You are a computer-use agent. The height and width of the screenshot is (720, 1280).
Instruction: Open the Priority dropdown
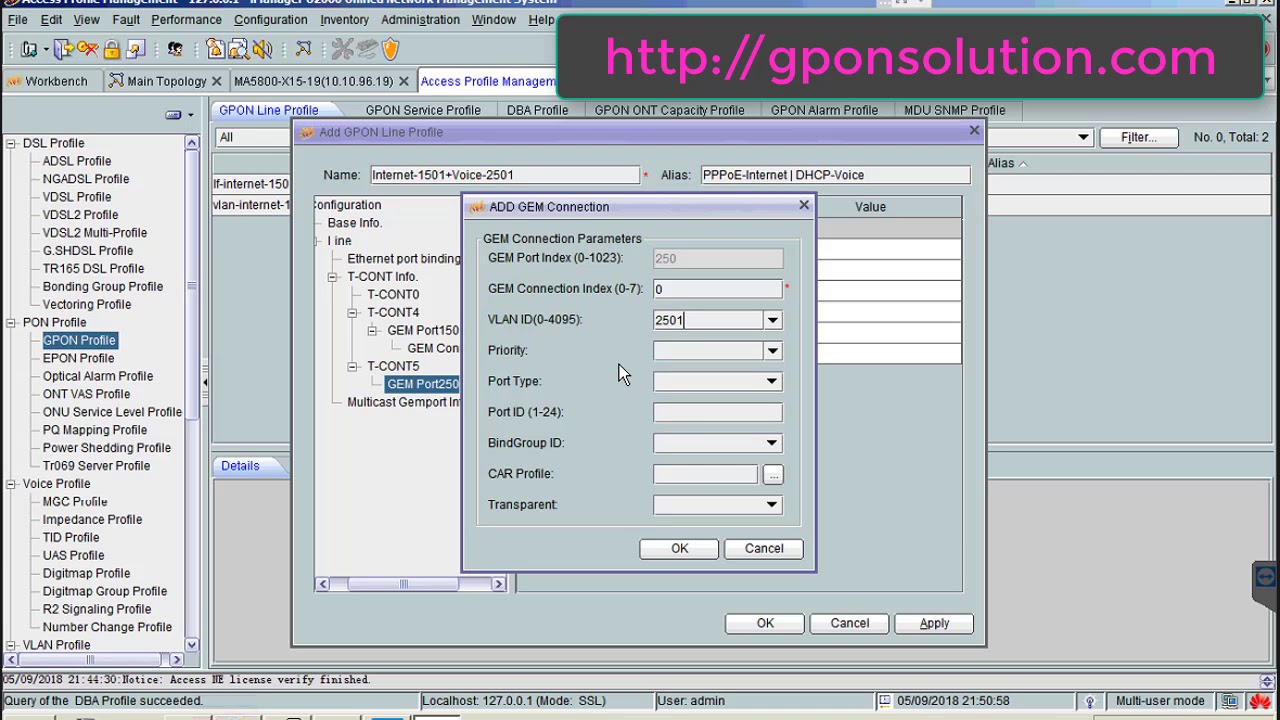click(x=772, y=351)
